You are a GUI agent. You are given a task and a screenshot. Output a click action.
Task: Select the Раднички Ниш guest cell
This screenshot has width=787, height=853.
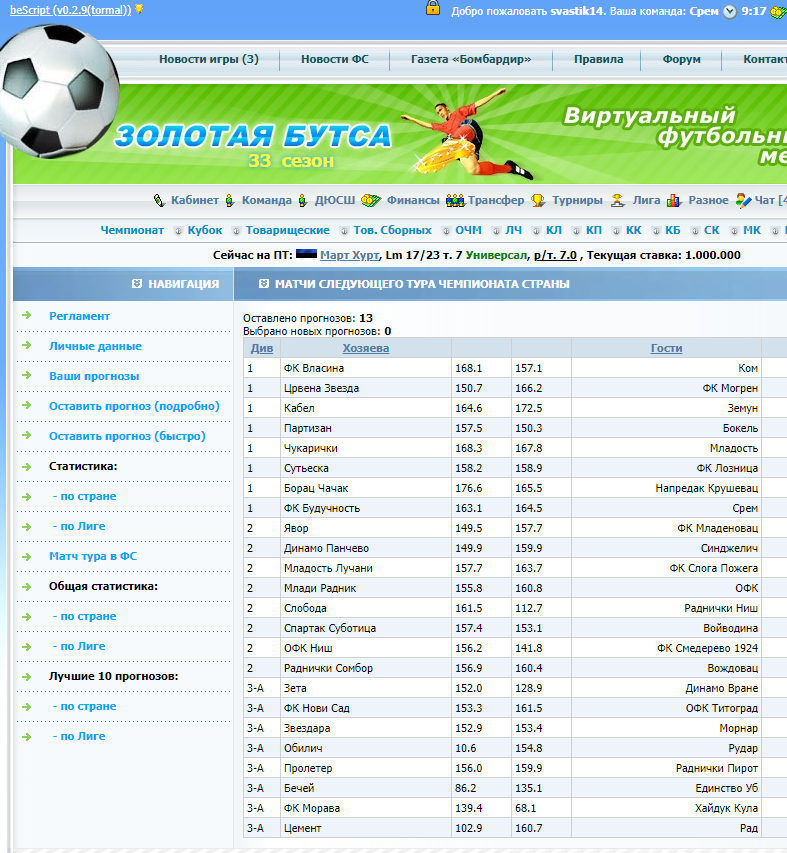coord(666,608)
